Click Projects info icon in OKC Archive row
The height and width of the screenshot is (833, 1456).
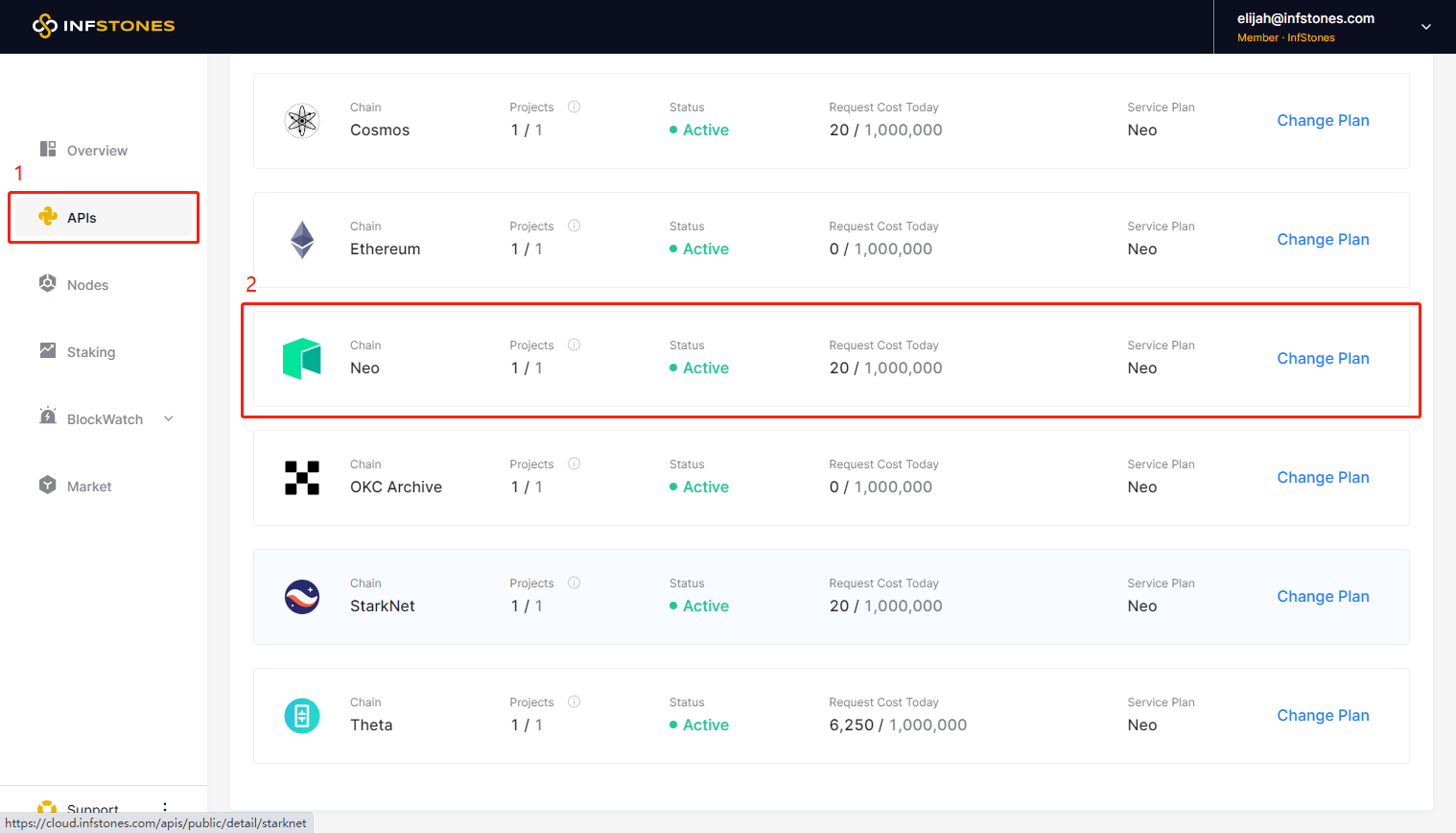575,464
